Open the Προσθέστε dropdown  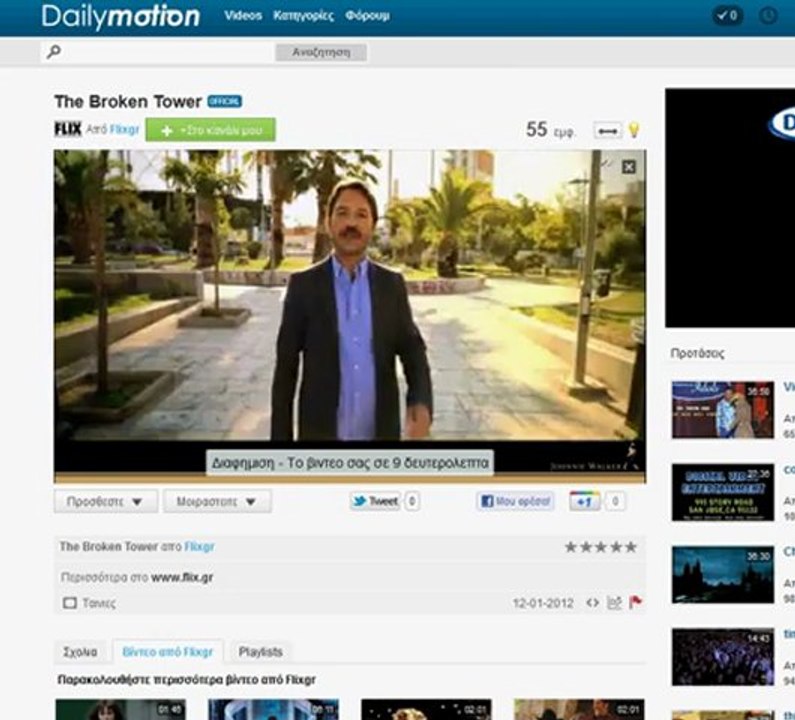tap(106, 501)
